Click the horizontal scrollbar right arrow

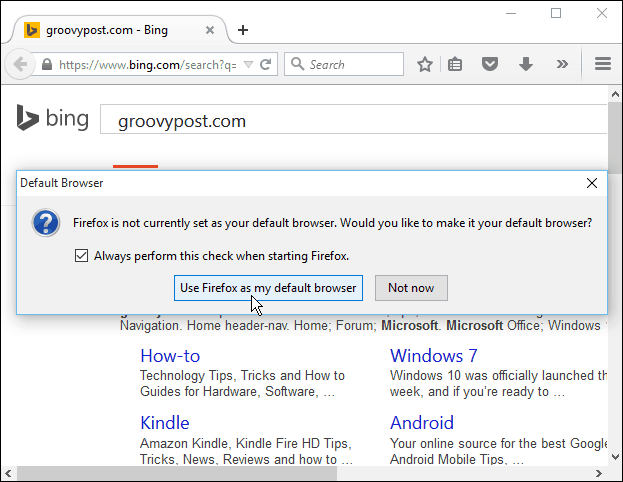599,473
